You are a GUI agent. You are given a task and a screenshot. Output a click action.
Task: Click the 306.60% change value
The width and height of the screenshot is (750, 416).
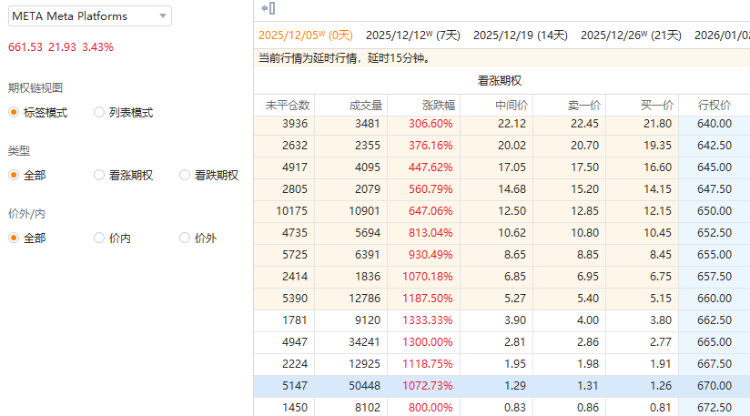click(x=430, y=124)
